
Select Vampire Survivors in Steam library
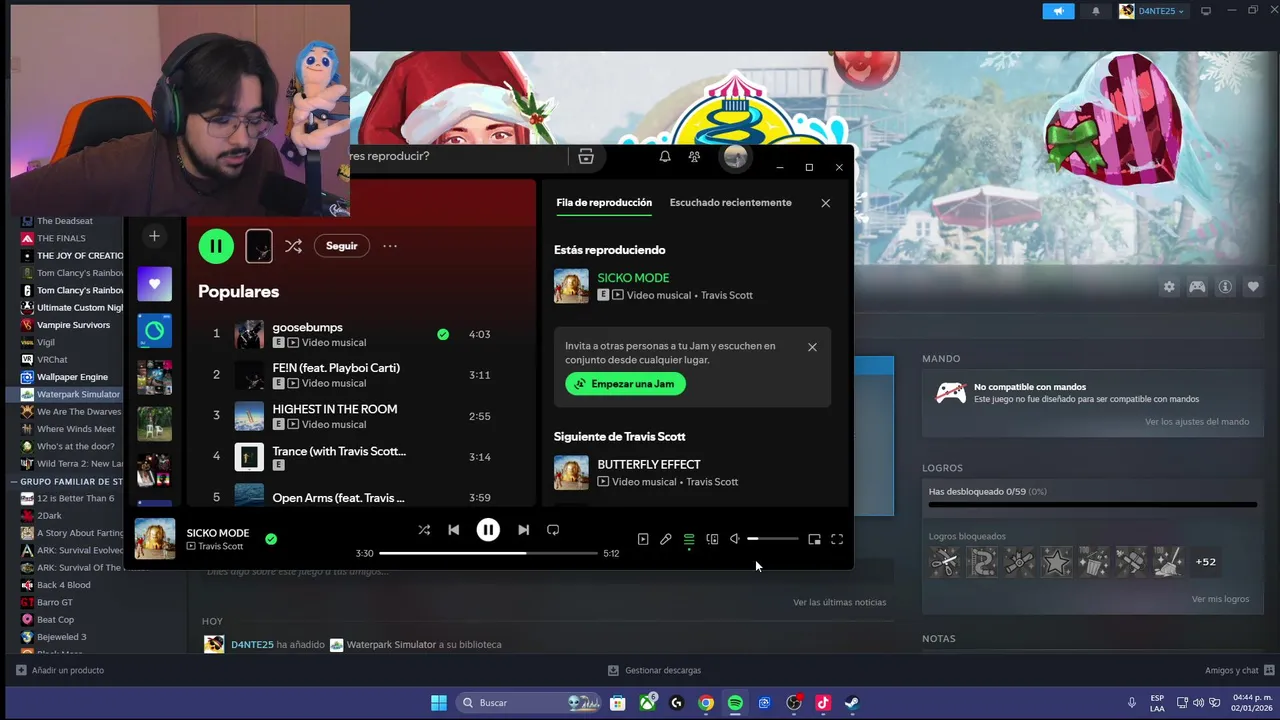[x=72, y=325]
